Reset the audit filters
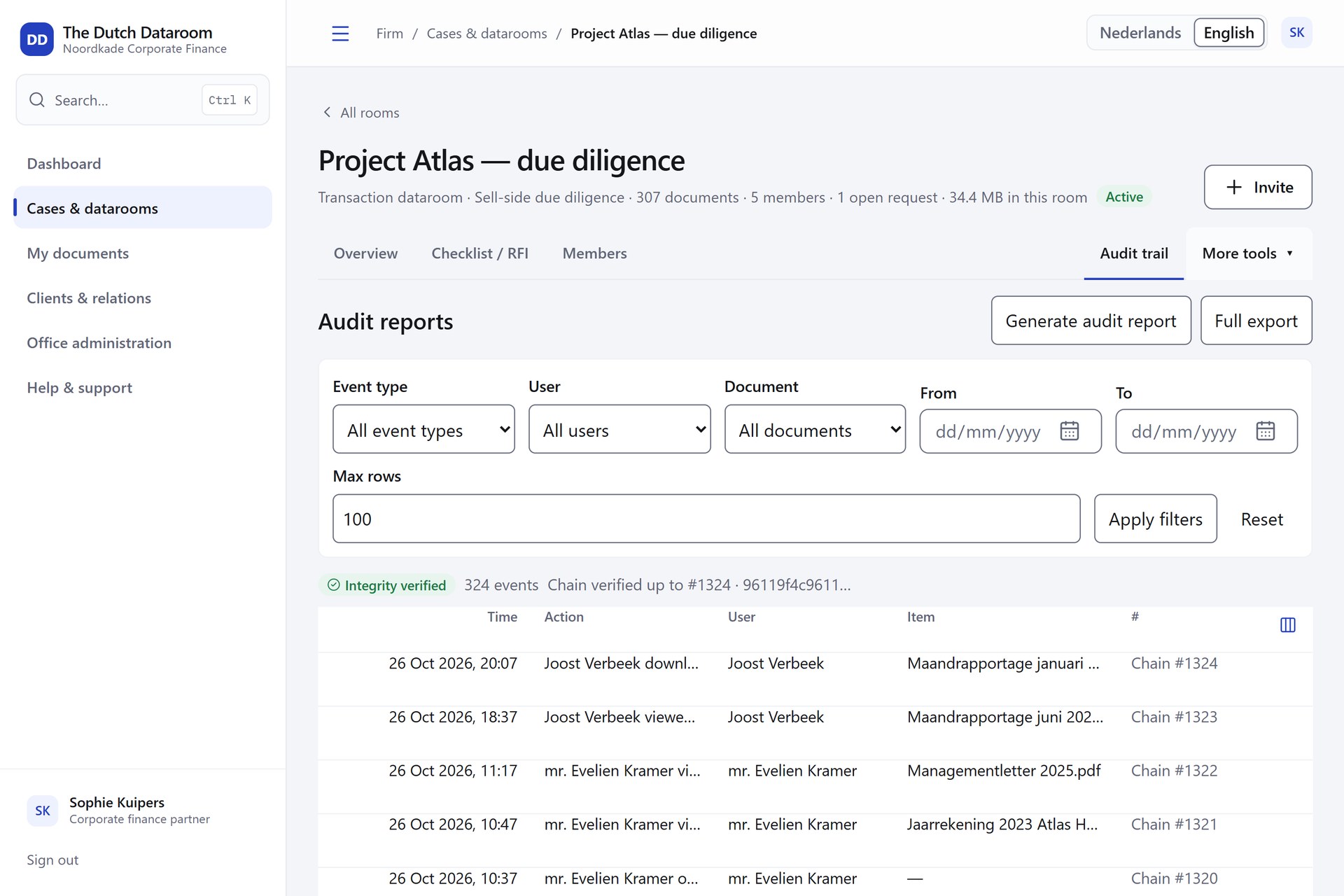Image resolution: width=1344 pixels, height=896 pixels. [x=1261, y=519]
